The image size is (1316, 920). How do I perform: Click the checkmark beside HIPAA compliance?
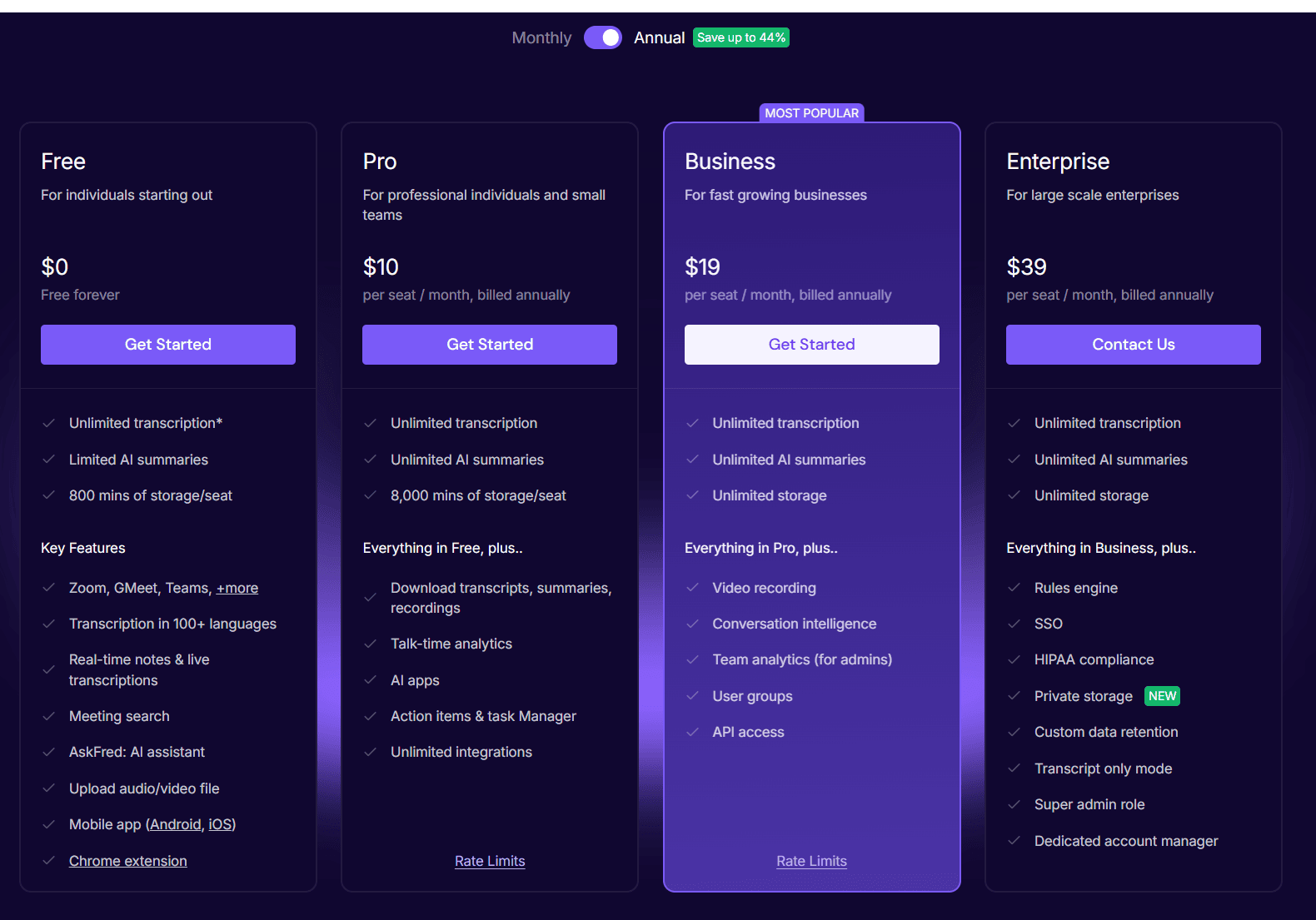coord(1014,659)
